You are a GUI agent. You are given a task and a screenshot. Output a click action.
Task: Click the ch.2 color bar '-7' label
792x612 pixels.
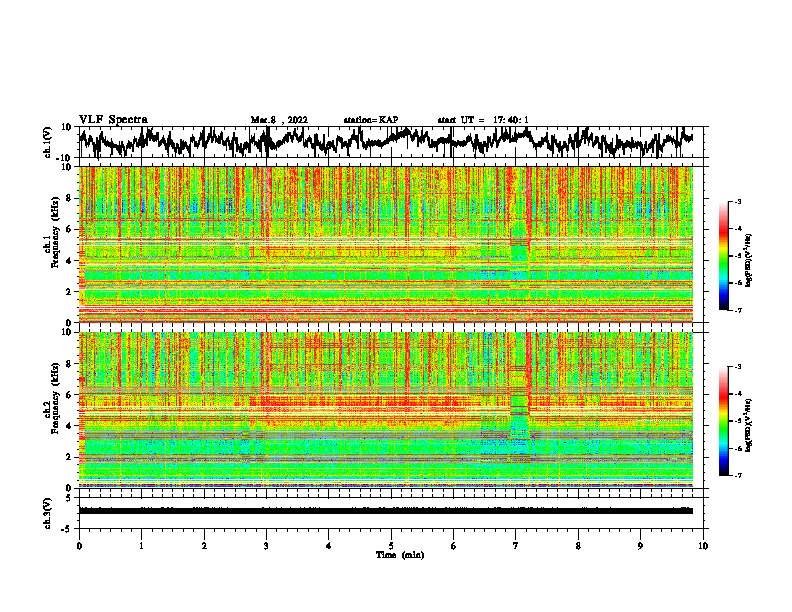pyautogui.click(x=737, y=475)
